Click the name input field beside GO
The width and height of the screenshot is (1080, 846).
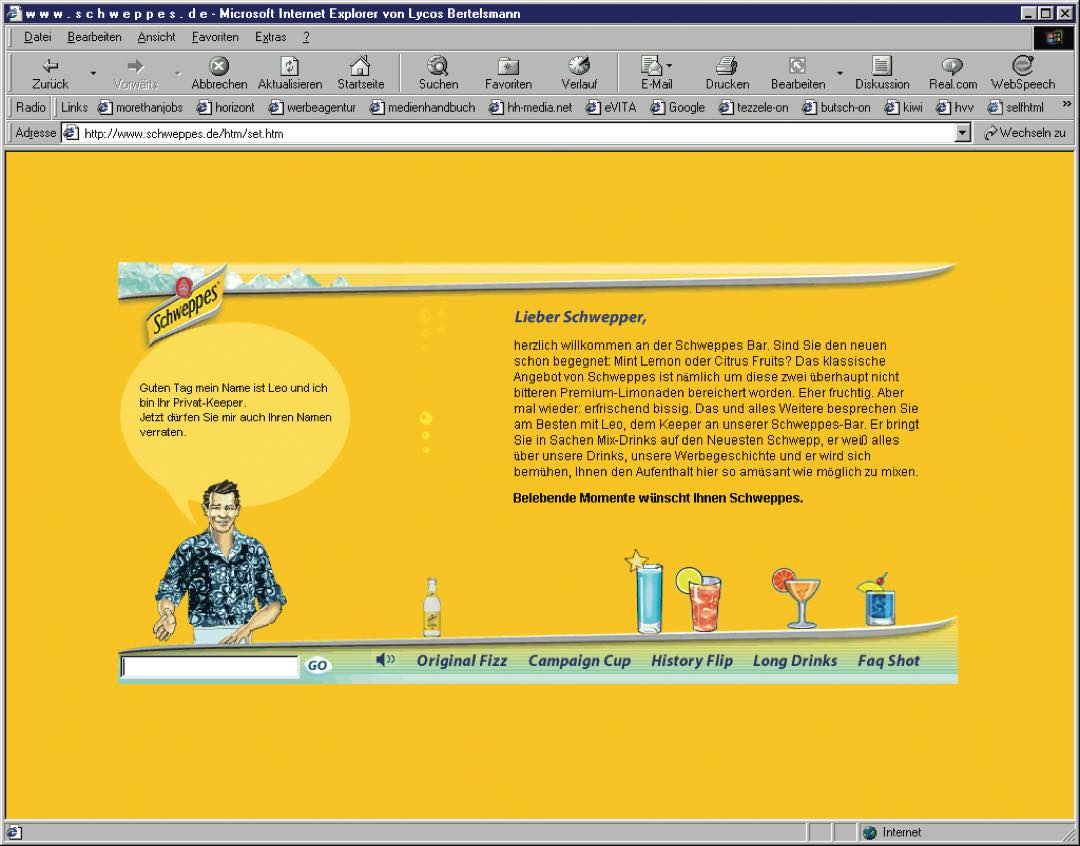point(209,666)
